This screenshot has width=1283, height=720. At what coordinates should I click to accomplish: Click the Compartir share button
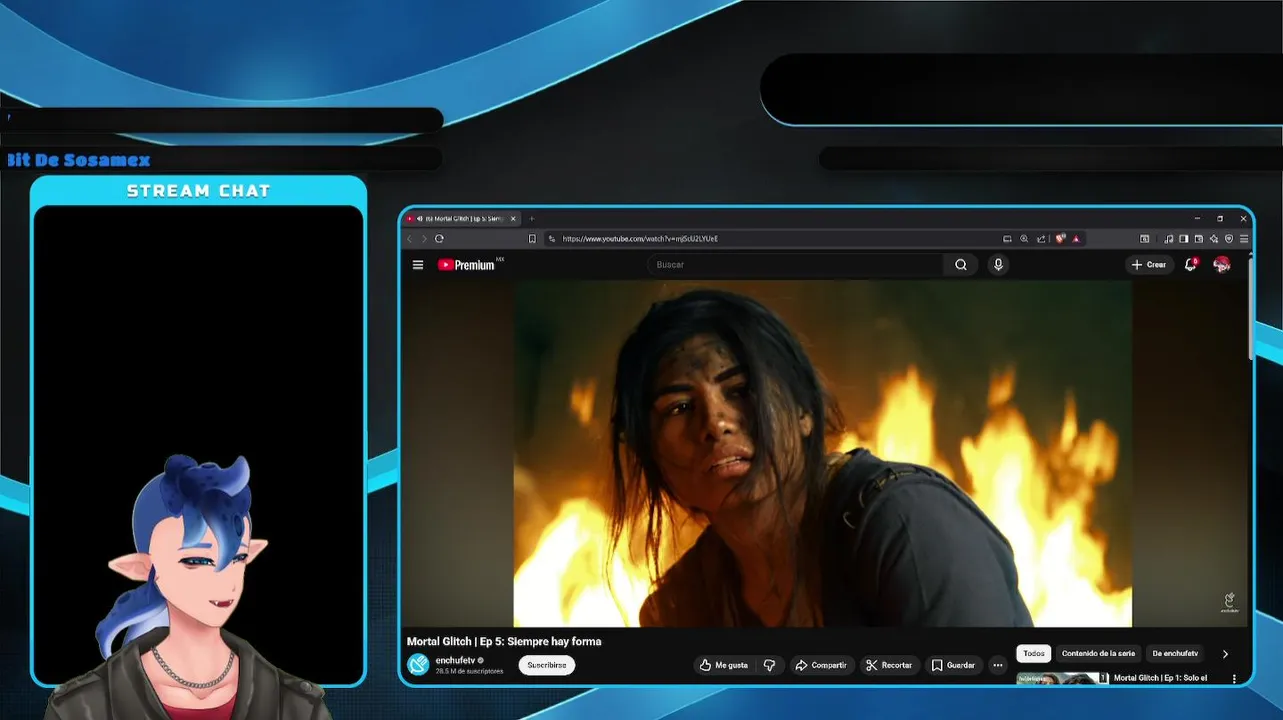tap(821, 665)
